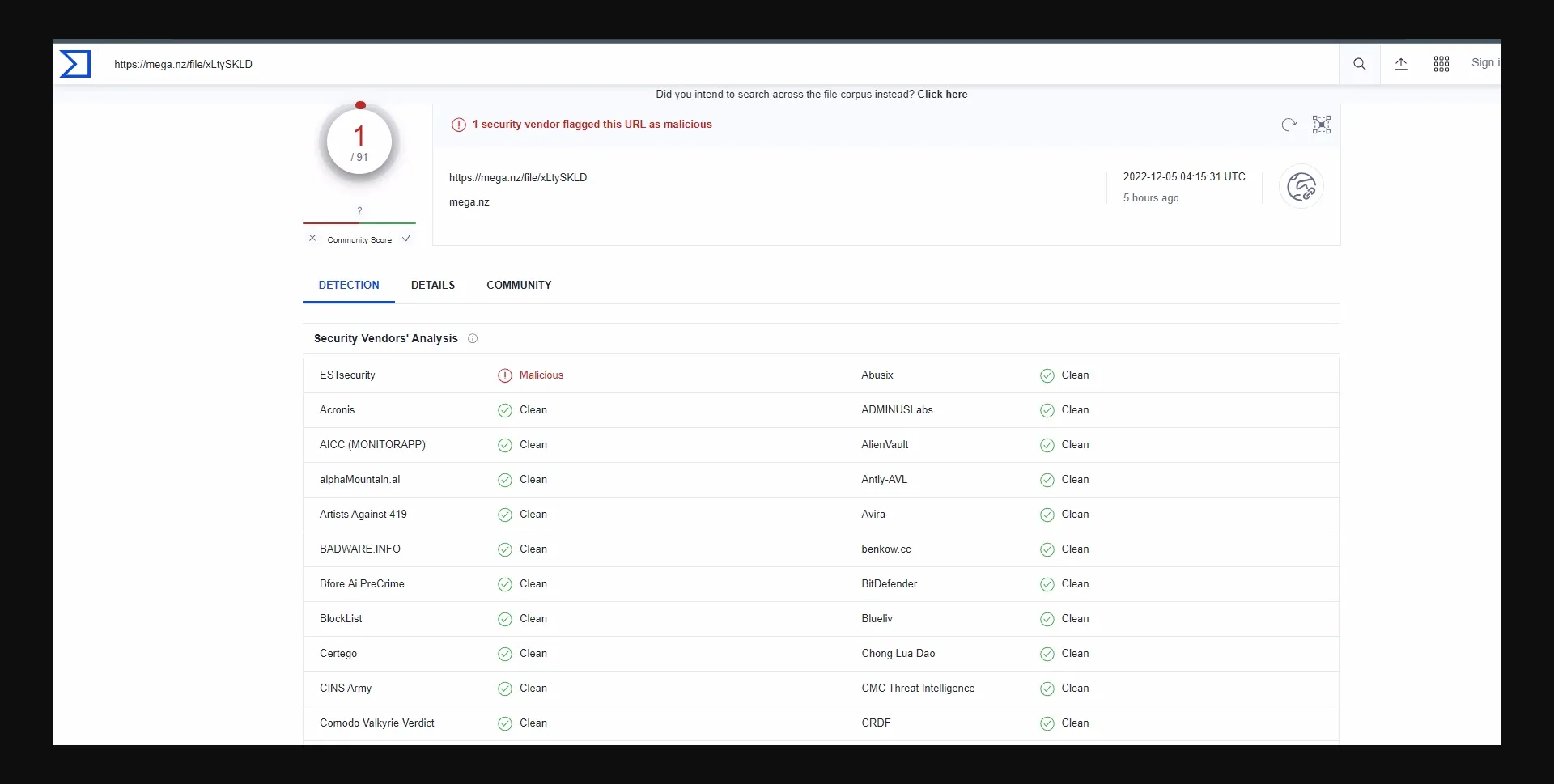Open the similarity graph icon
This screenshot has width=1554, height=784.
coord(1321,125)
